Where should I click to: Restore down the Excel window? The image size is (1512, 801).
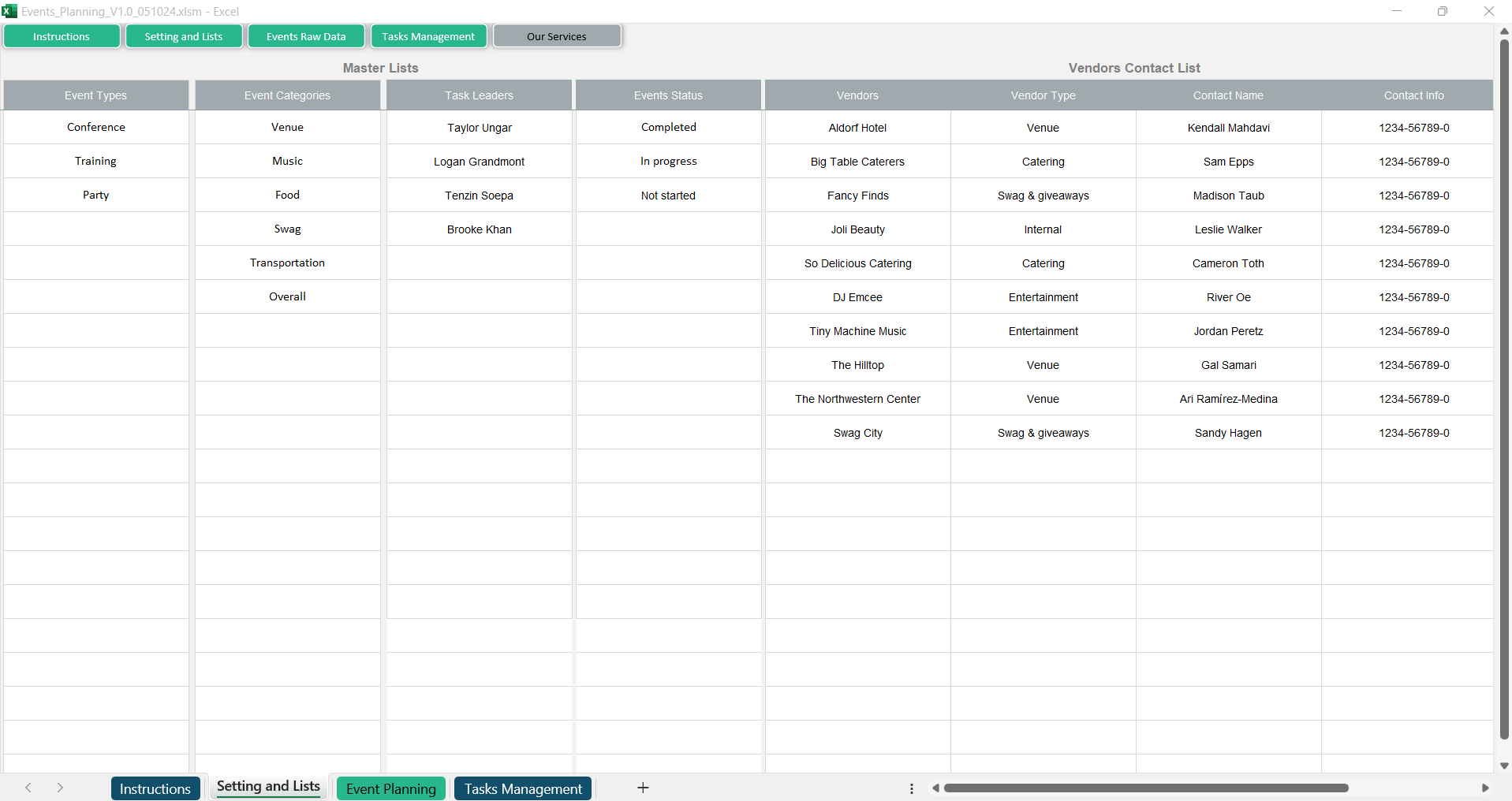click(x=1442, y=11)
